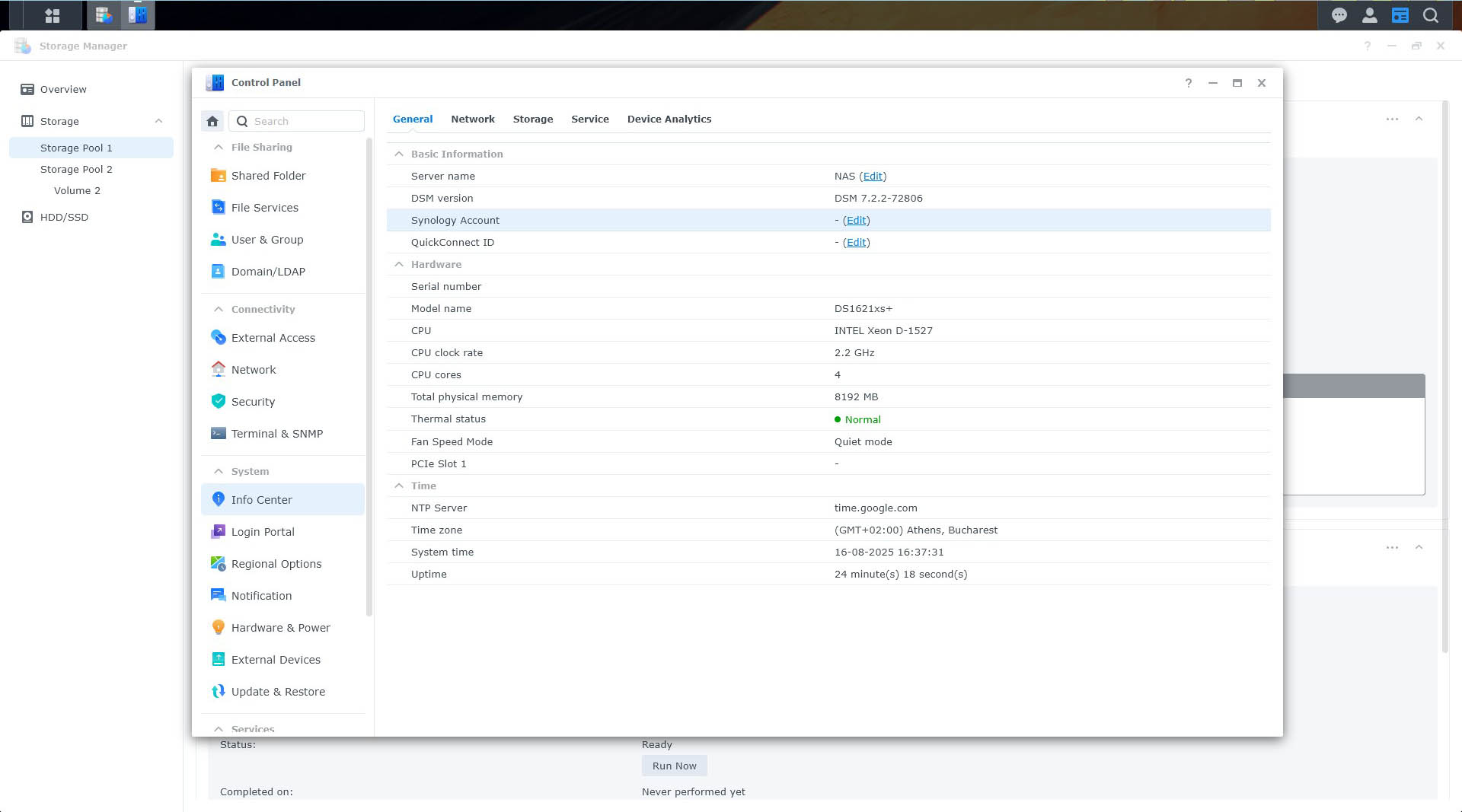Open File Services settings
The image size is (1462, 812).
click(283, 208)
